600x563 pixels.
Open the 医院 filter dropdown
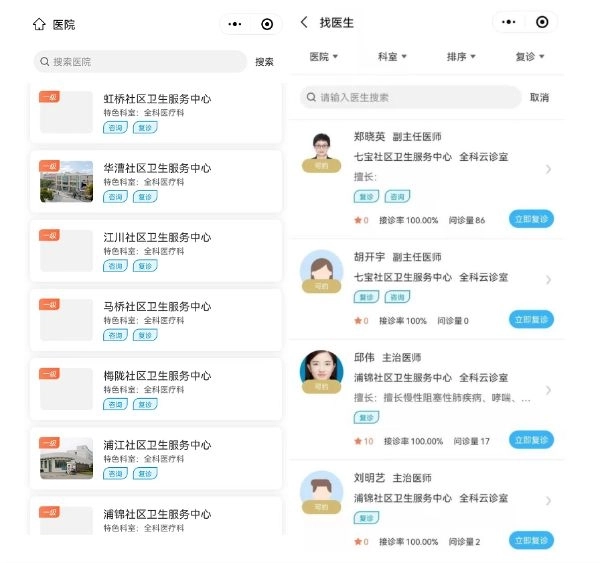[x=324, y=57]
